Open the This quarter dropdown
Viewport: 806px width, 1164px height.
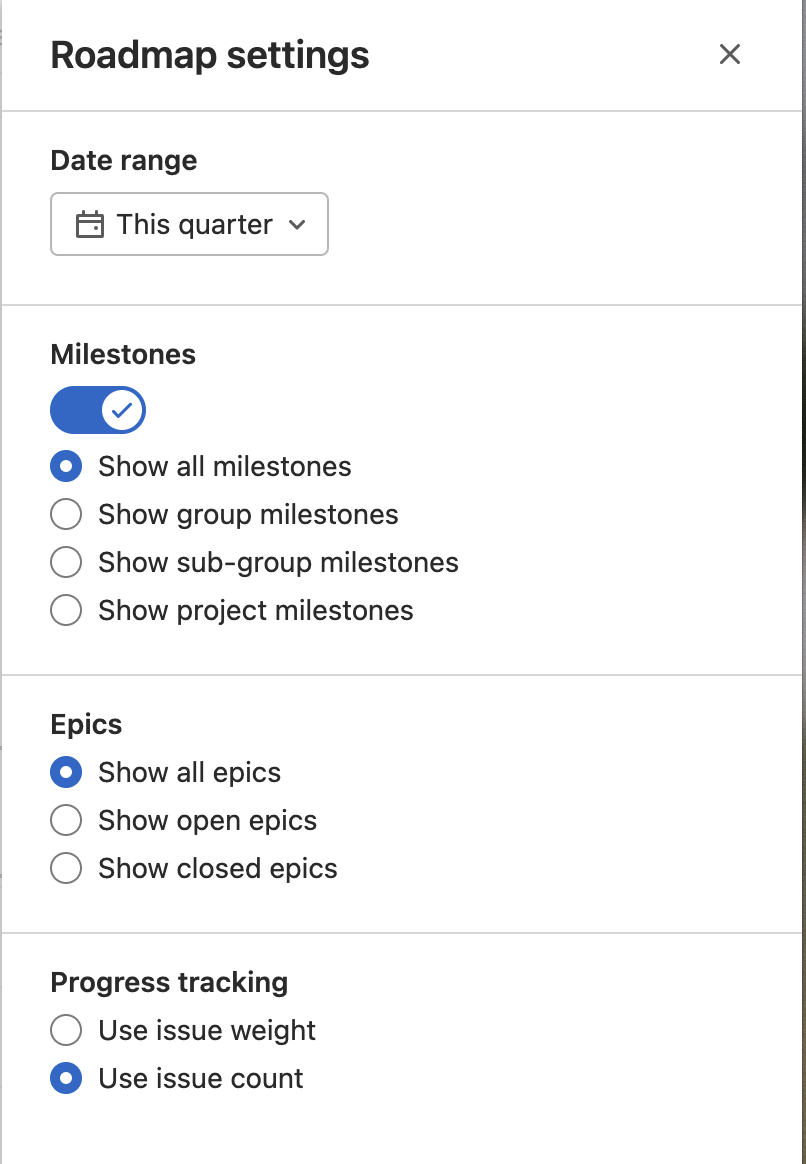[x=189, y=224]
